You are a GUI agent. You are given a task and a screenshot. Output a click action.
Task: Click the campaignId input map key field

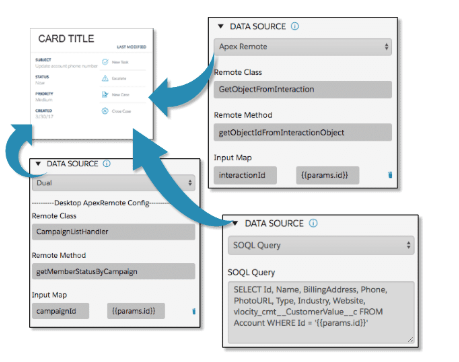[x=61, y=311]
